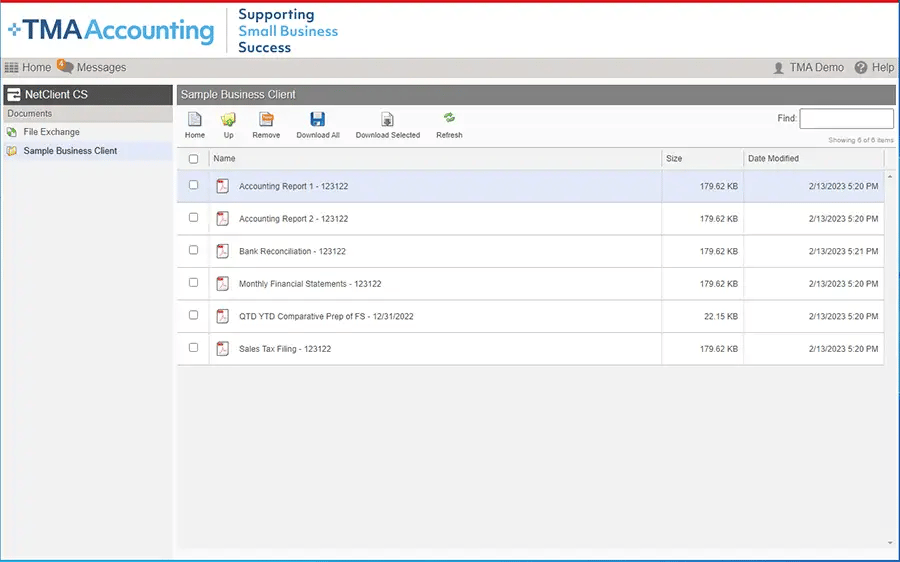The width and height of the screenshot is (900, 562).
Task: Click PDF icon for Bank Reconciliation
Action: (222, 251)
